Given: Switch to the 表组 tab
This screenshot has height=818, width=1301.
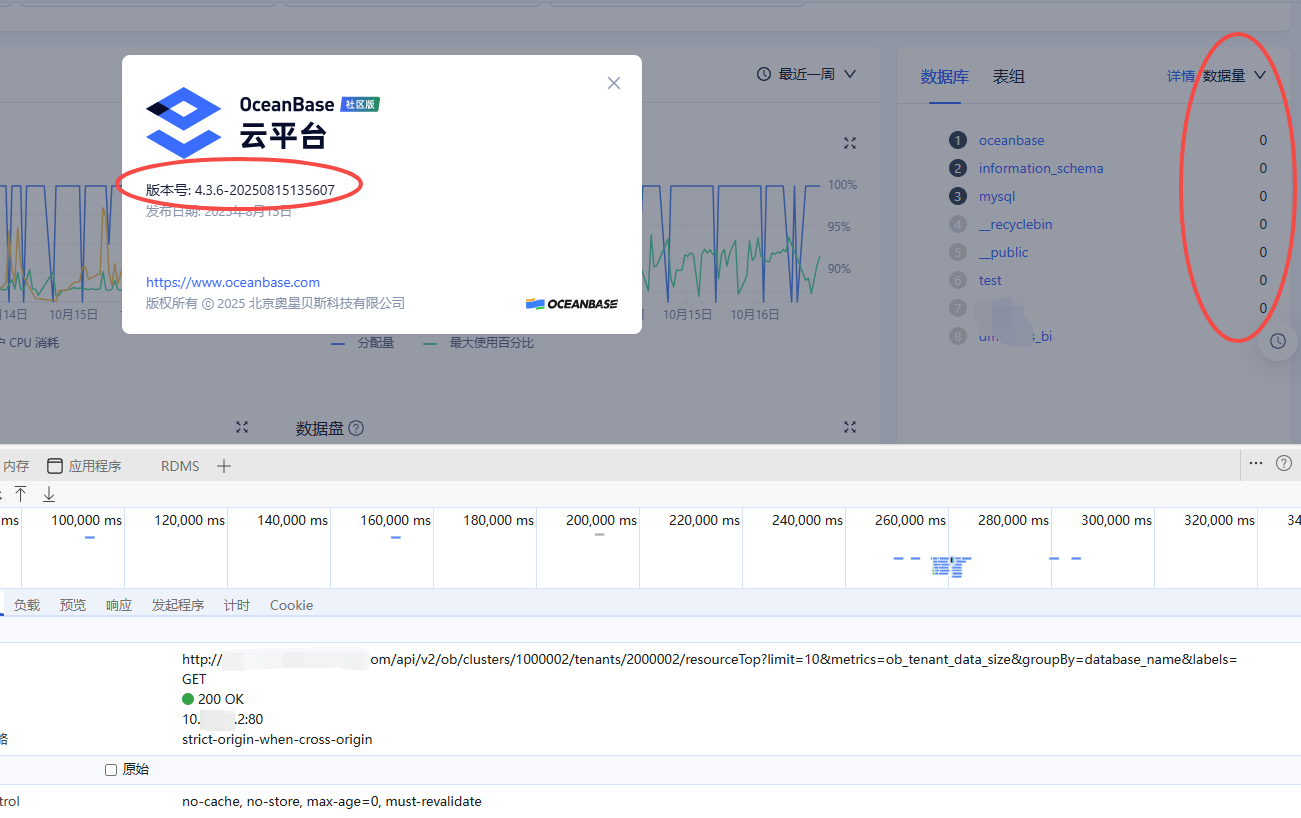Looking at the screenshot, I should coord(1008,77).
